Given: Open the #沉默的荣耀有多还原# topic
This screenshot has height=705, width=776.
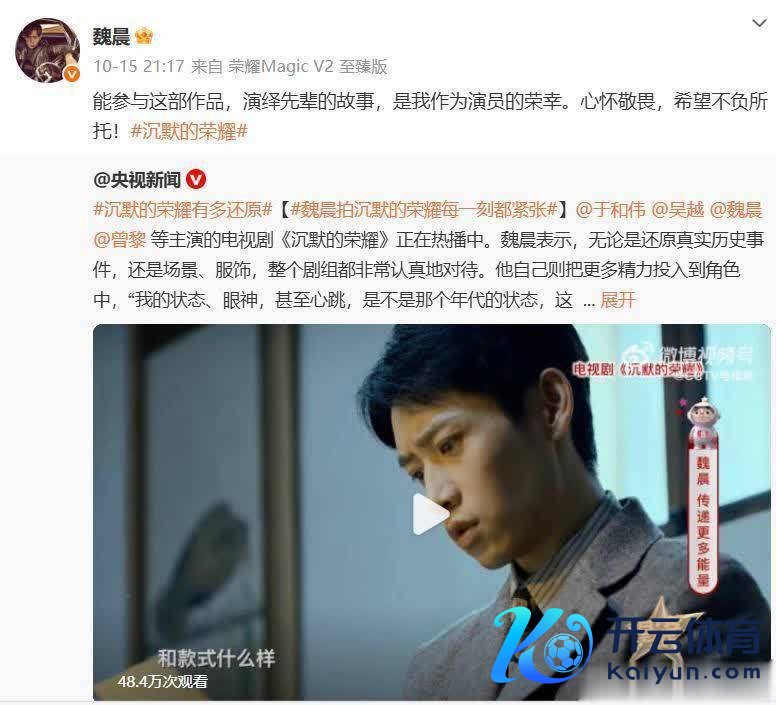Looking at the screenshot, I should (x=183, y=210).
